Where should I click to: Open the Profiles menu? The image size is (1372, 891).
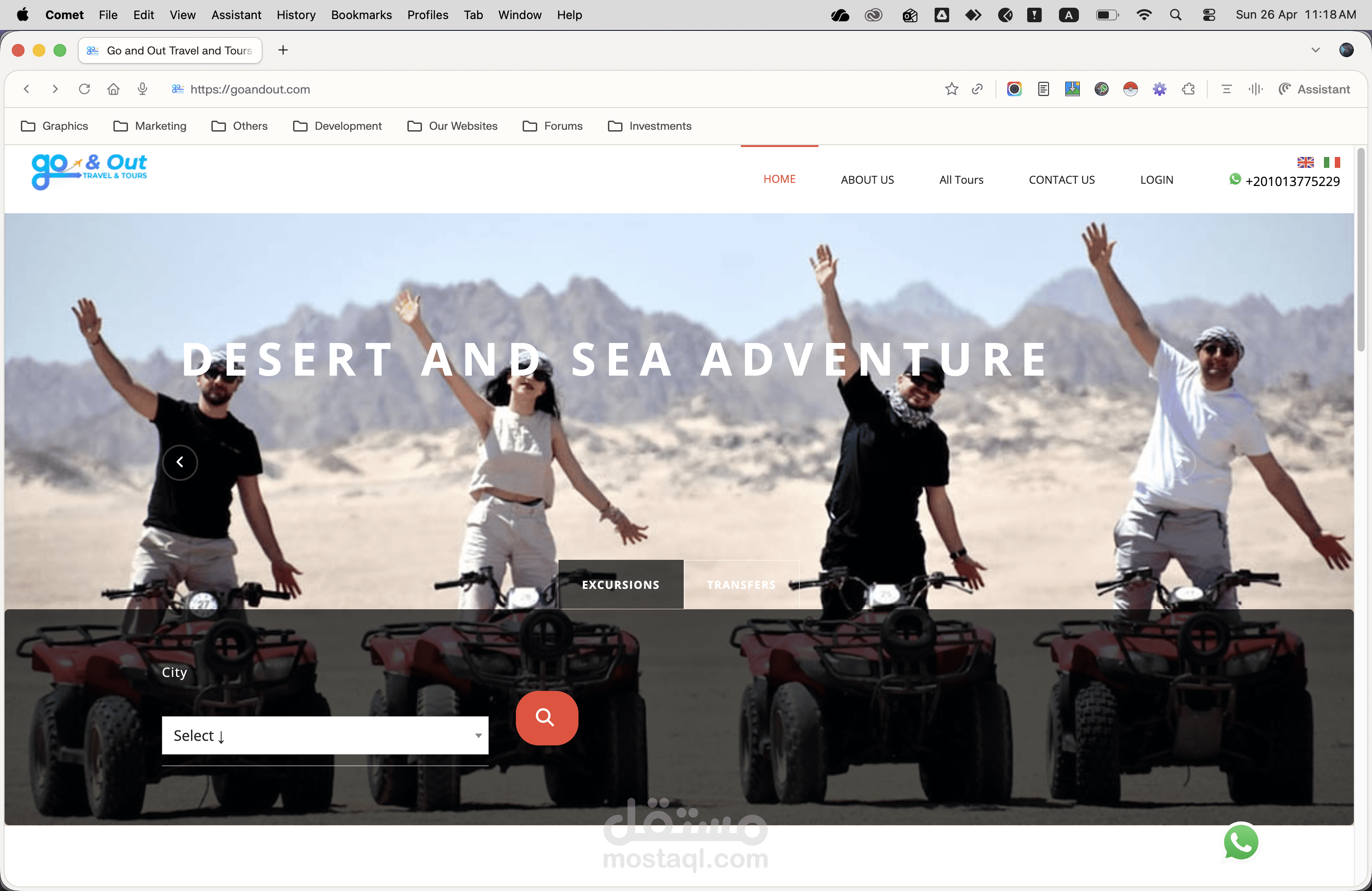tap(428, 15)
